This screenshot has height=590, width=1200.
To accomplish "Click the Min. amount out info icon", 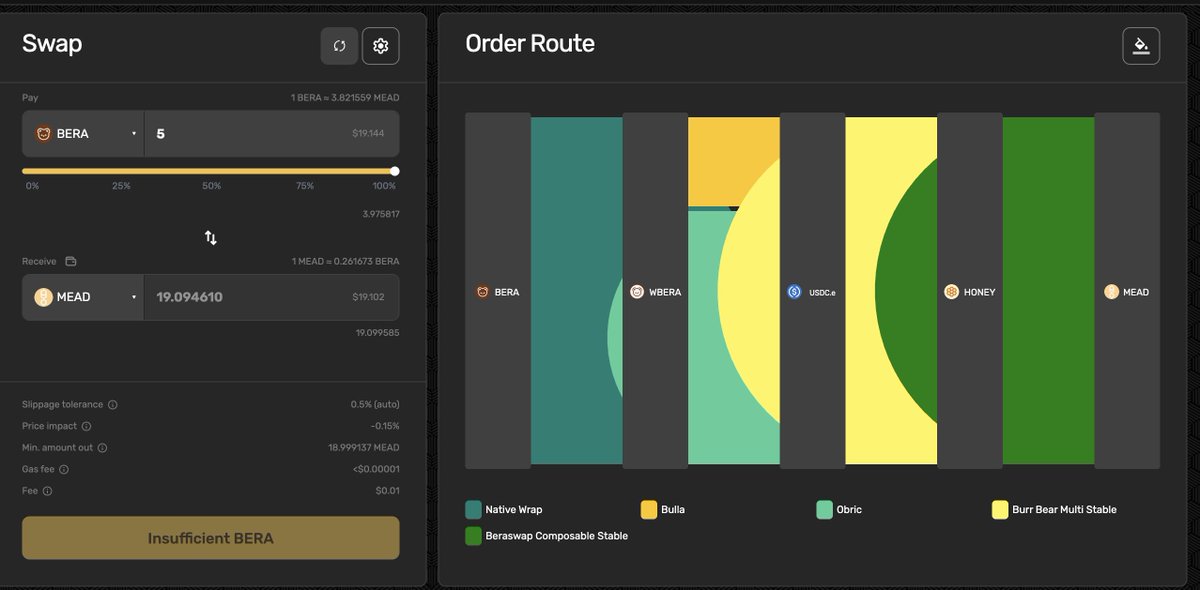I will (103, 448).
